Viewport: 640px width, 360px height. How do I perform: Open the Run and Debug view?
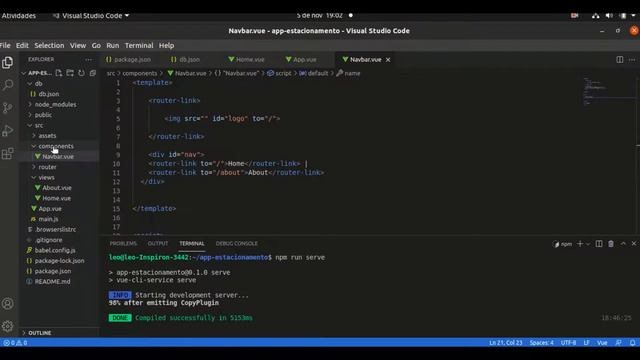tap(7, 131)
